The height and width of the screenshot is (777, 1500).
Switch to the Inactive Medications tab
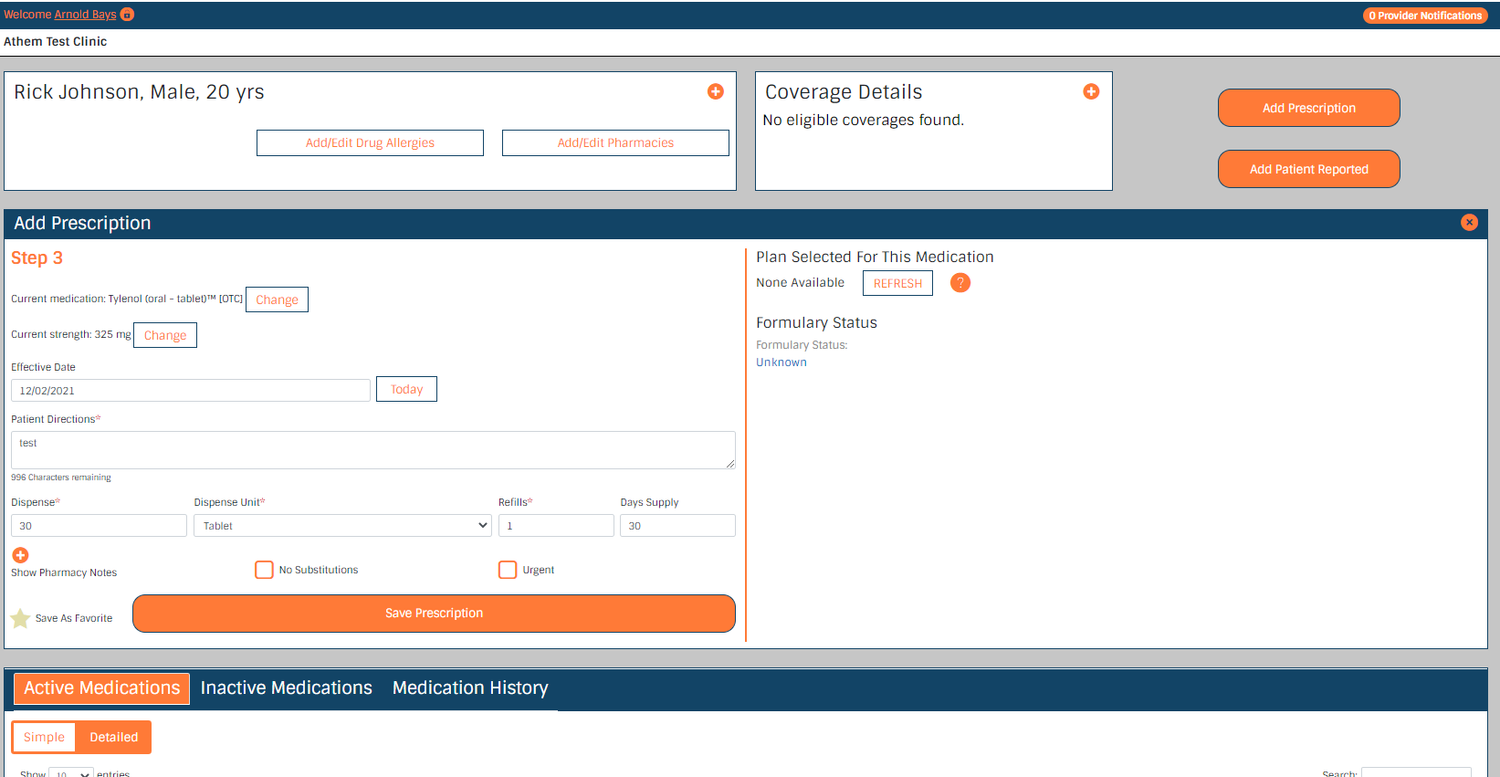pos(286,688)
